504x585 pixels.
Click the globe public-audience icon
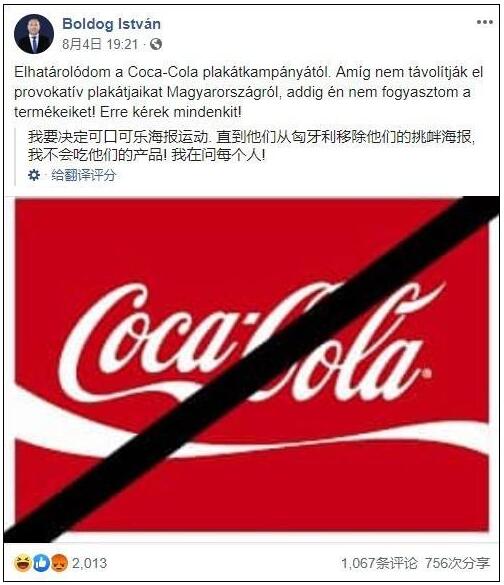coord(156,44)
